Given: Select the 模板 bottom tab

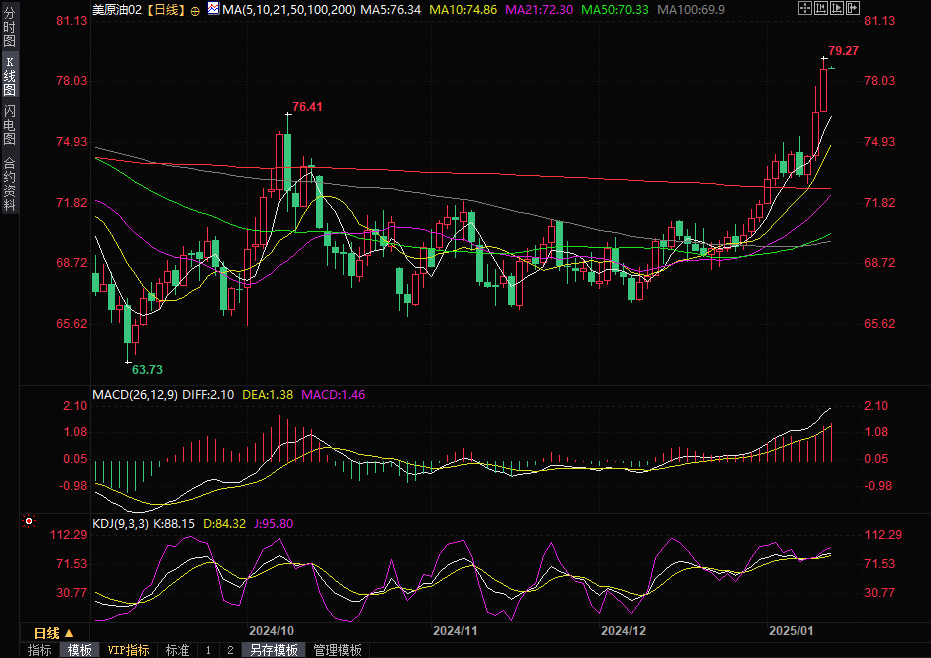Looking at the screenshot, I should point(79,650).
